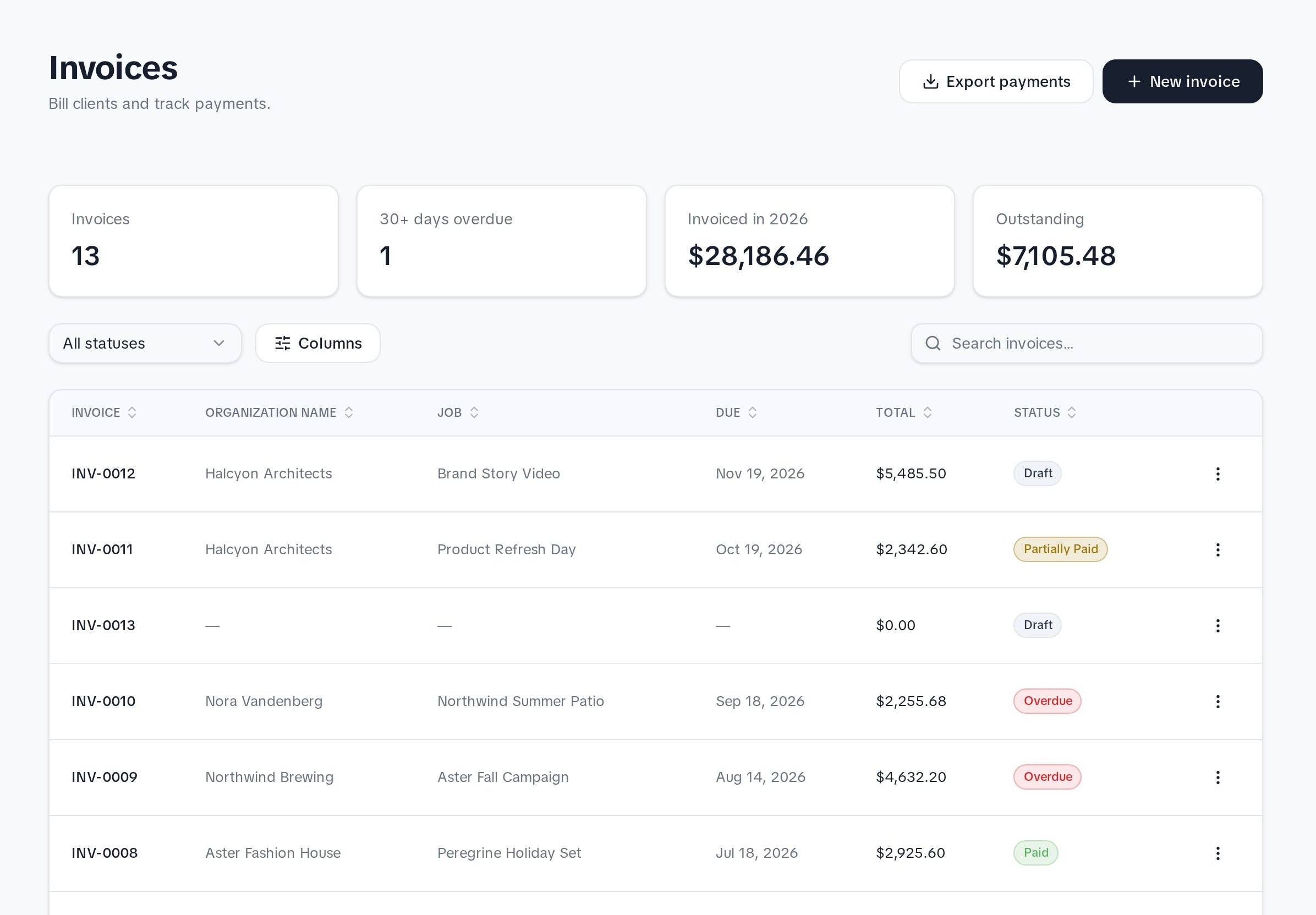This screenshot has height=915, width=1316.
Task: Sort by Organization Name column arrows
Action: click(x=348, y=412)
